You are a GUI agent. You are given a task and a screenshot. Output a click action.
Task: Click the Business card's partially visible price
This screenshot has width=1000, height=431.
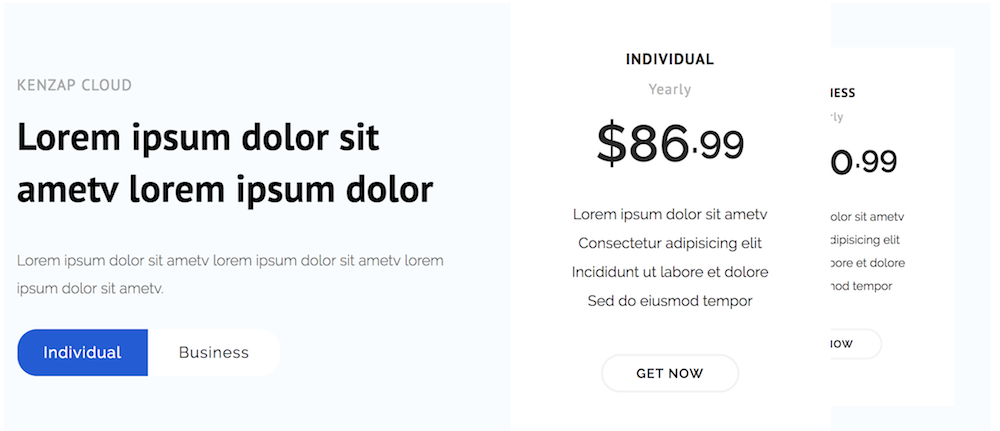tap(864, 161)
